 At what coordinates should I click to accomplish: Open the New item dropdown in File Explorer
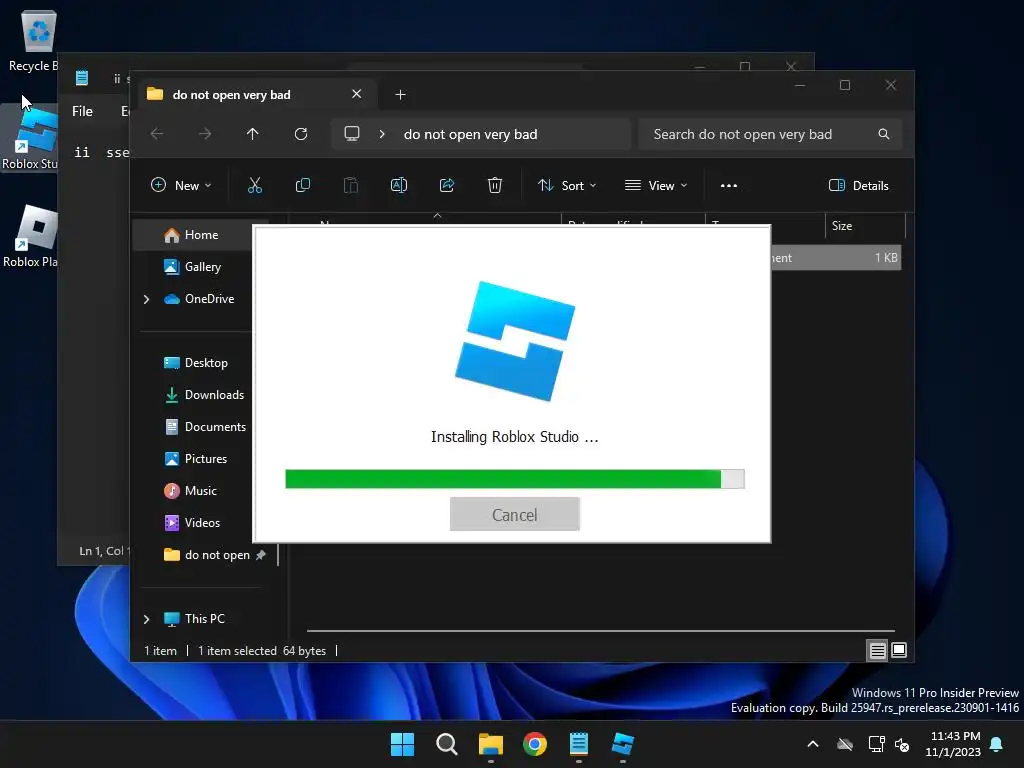181,185
